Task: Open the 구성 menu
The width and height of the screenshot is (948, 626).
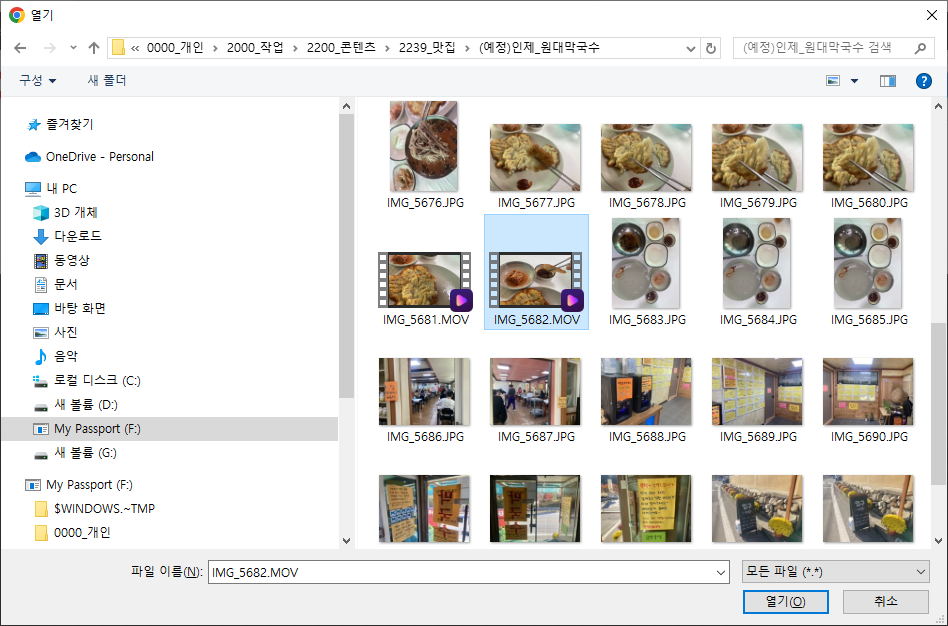Action: pyautogui.click(x=31, y=81)
